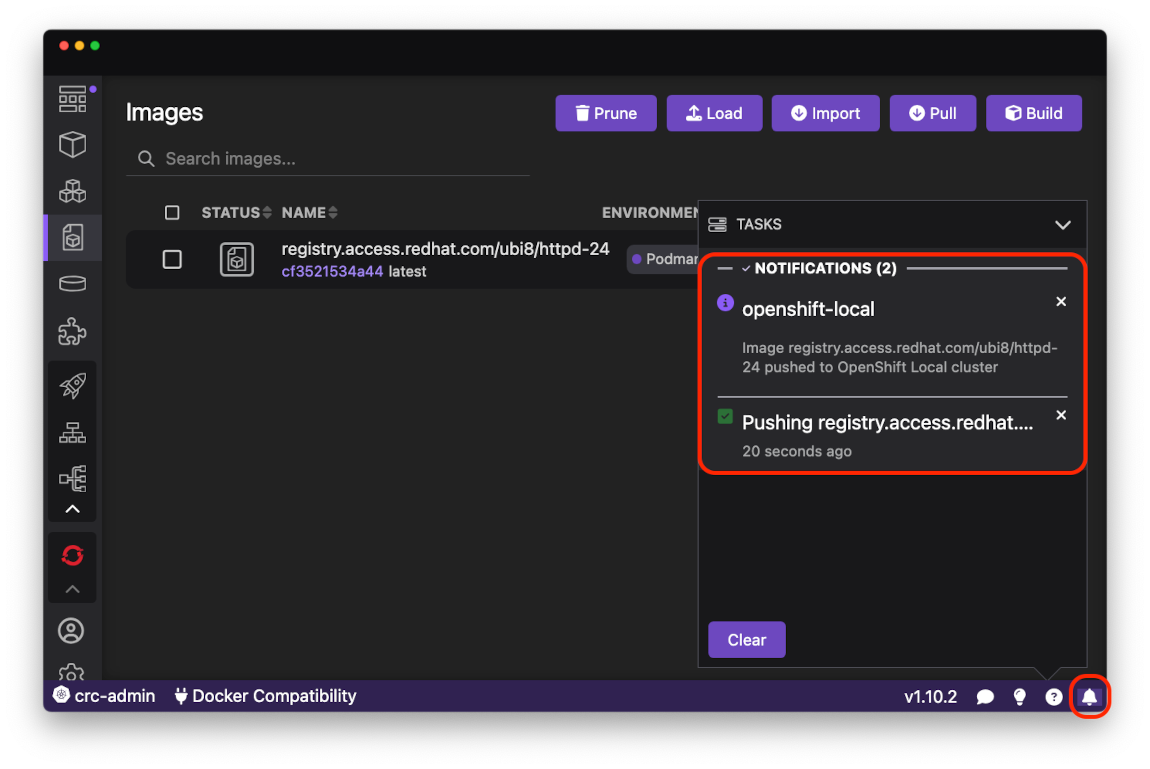Click the Import button
This screenshot has width=1150, height=769.
825,113
